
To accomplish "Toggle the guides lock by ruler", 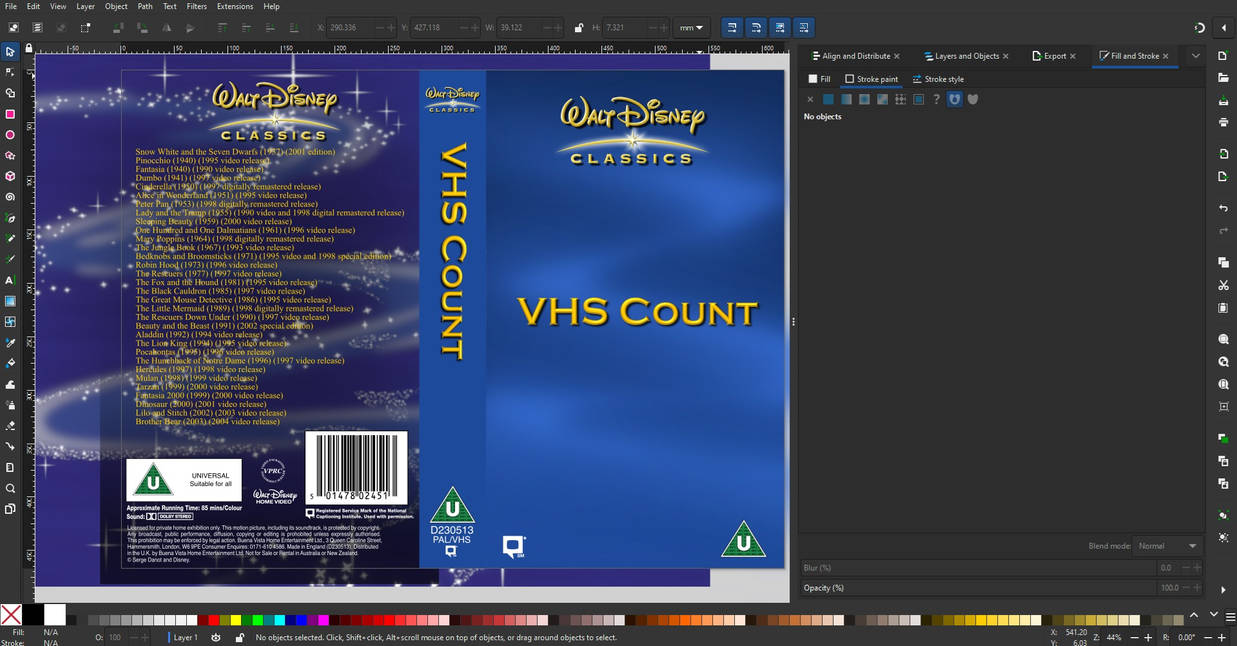I will (x=29, y=48).
